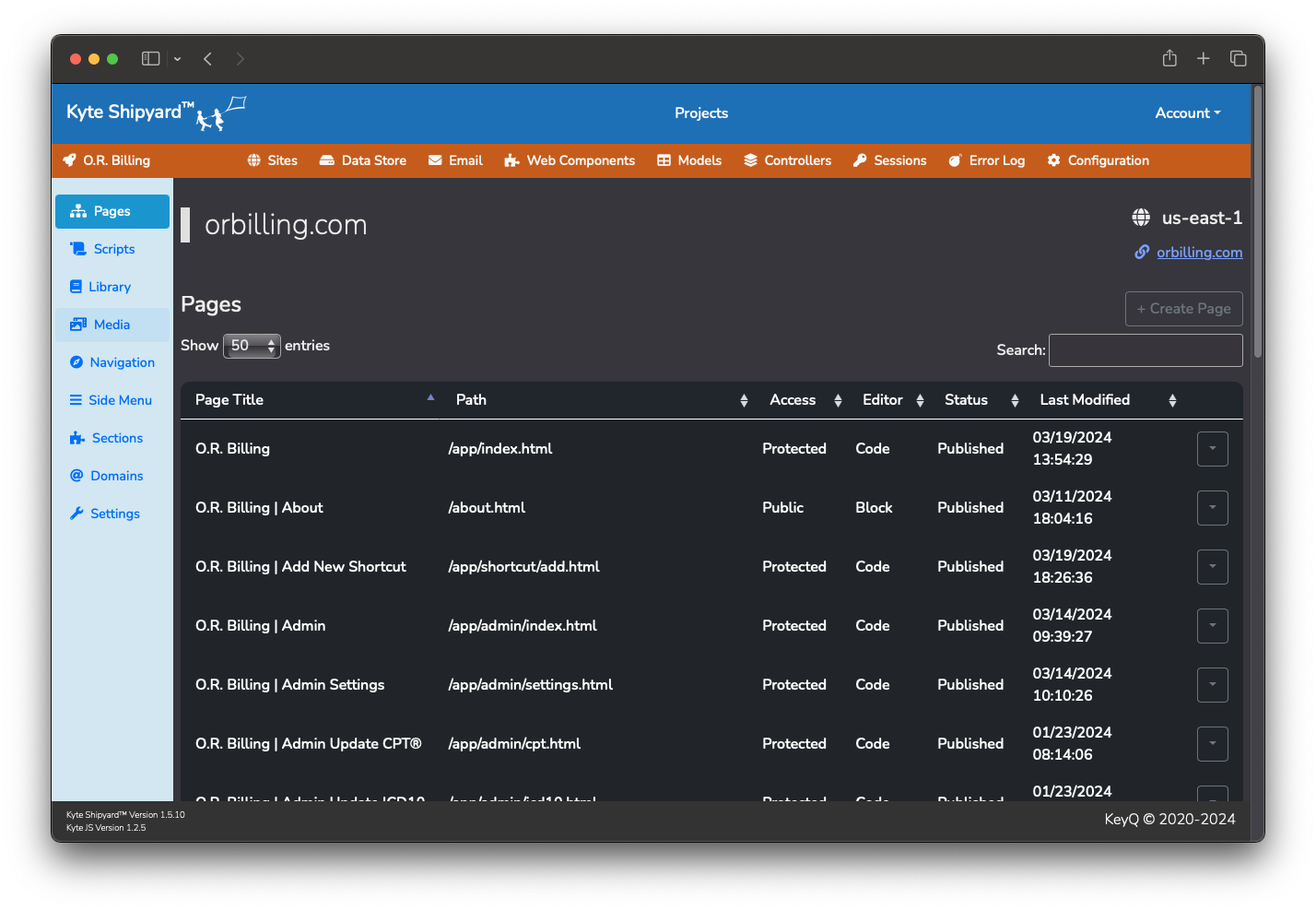Sort table by Access column

[802, 400]
